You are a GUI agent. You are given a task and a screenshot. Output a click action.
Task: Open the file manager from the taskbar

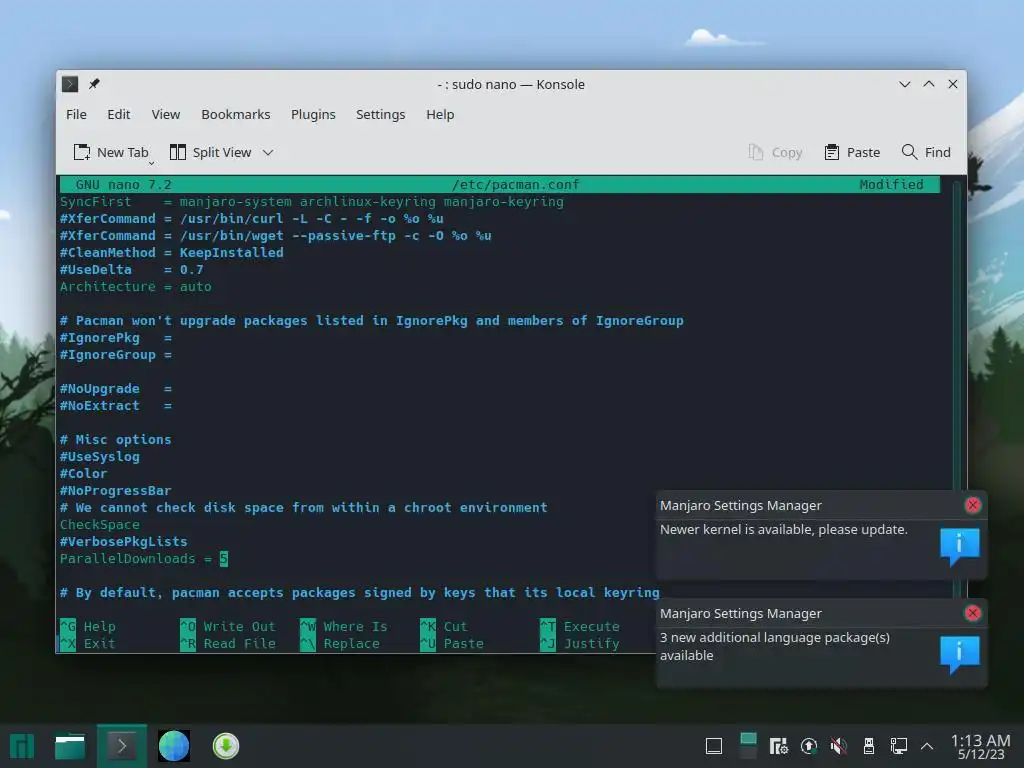click(x=70, y=746)
